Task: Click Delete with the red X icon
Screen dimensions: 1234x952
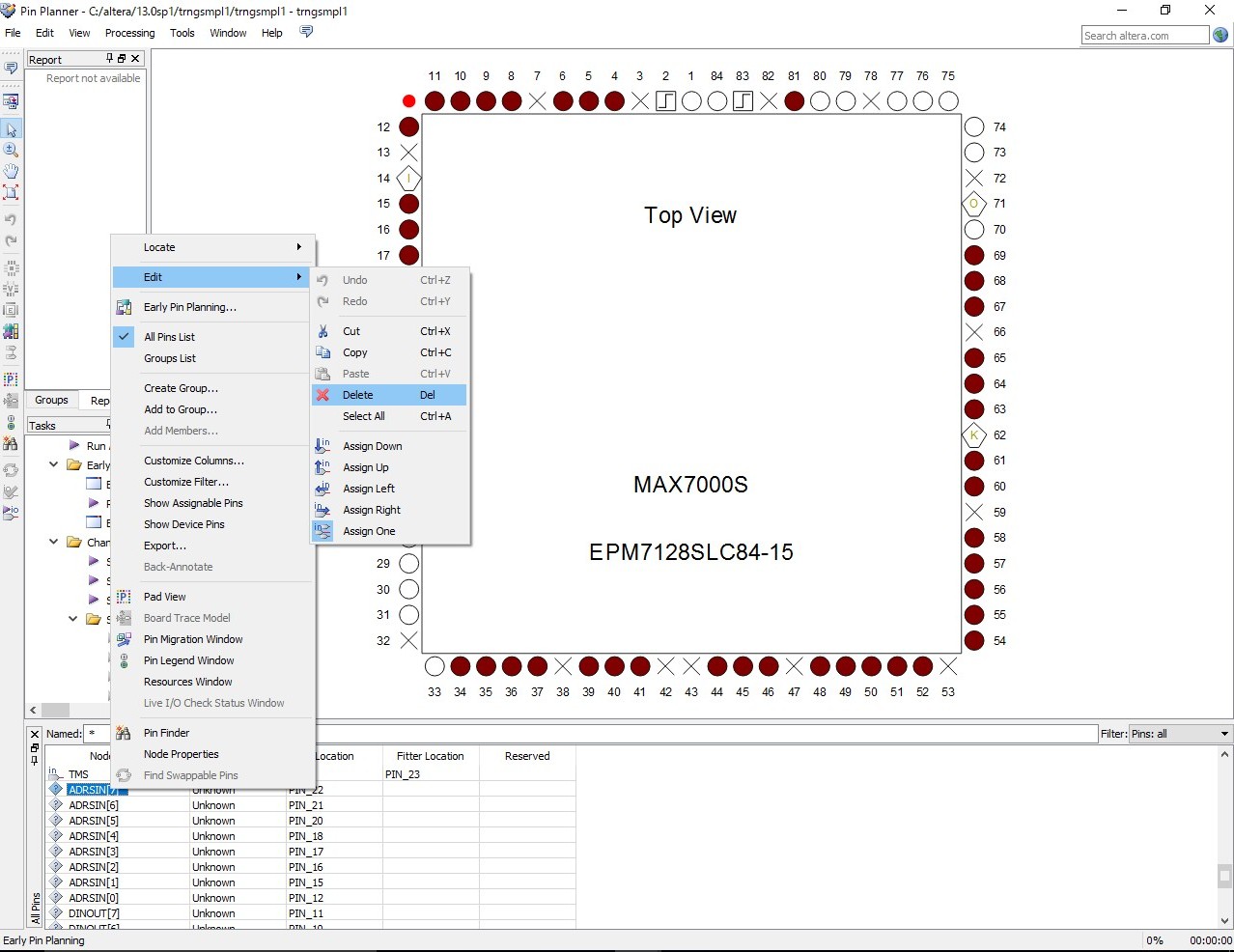Action: [389, 395]
